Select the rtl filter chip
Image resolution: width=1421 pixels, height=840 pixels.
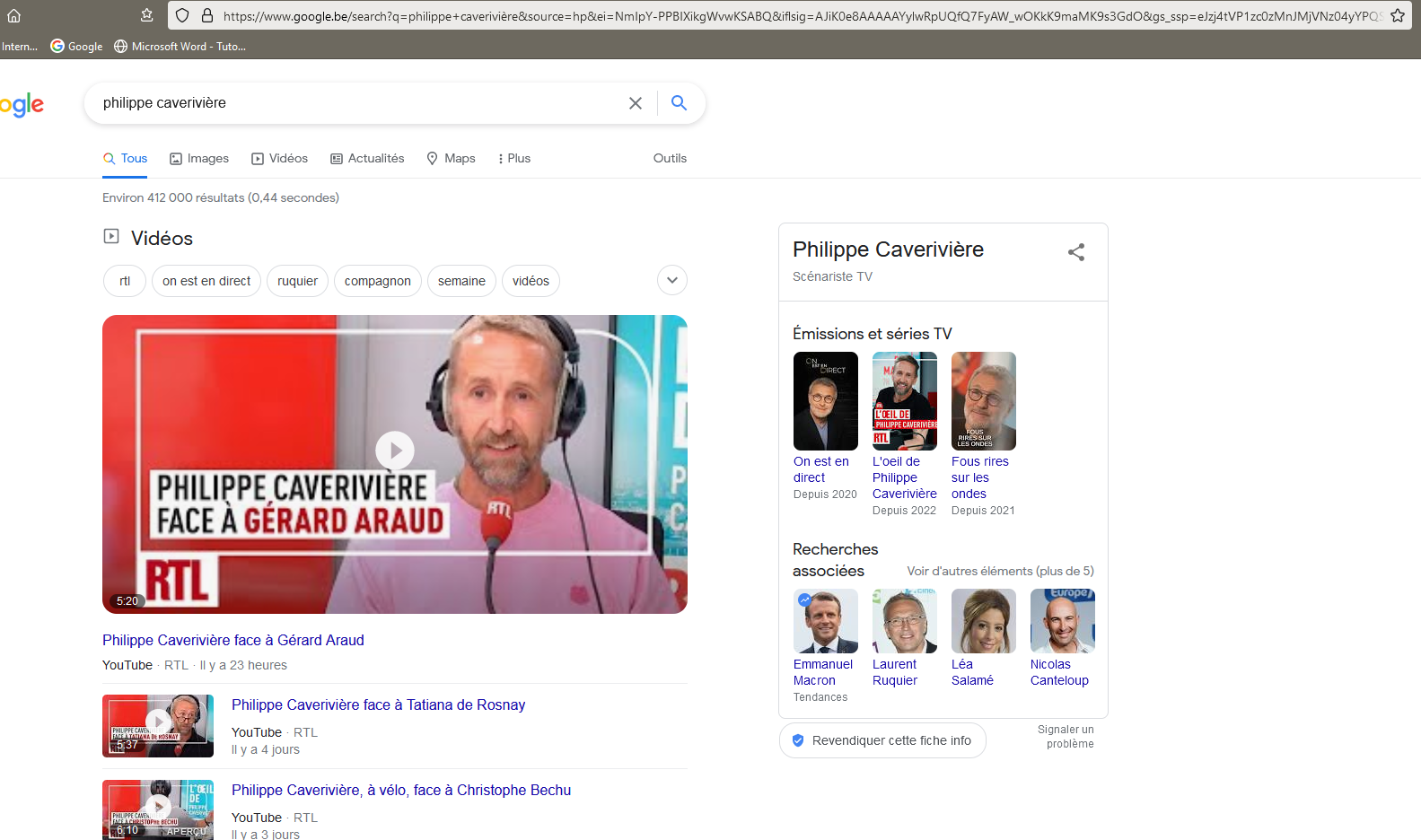click(x=125, y=281)
